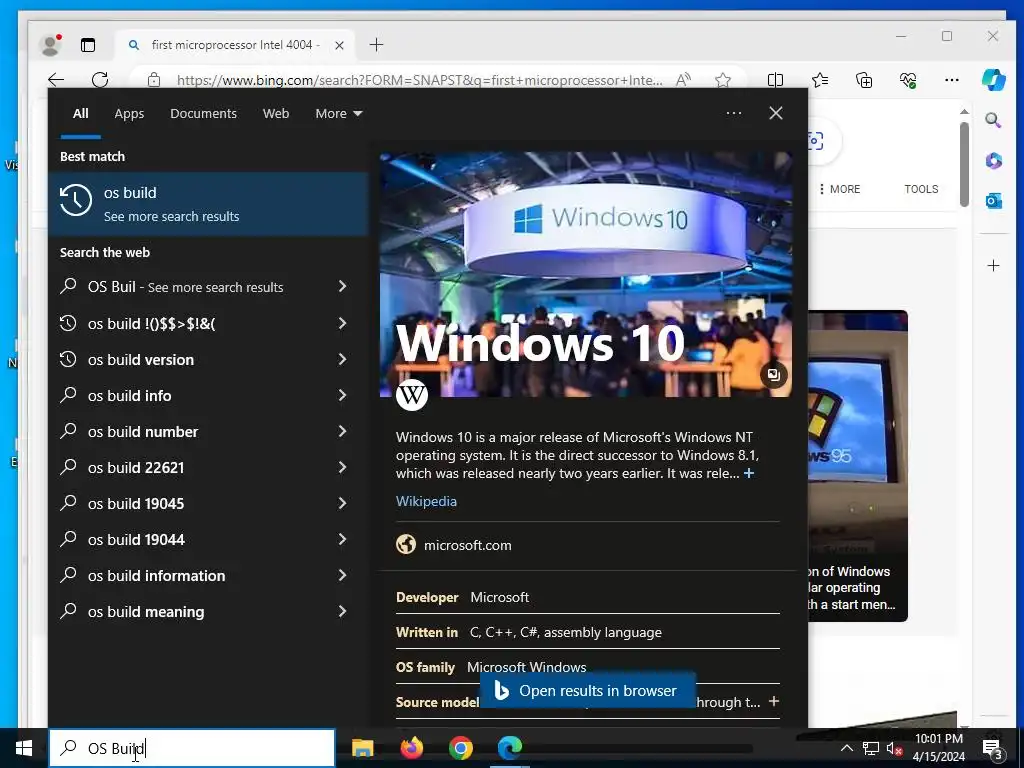Open taskbar clock and date
This screenshot has height=768, width=1024.
[938, 748]
